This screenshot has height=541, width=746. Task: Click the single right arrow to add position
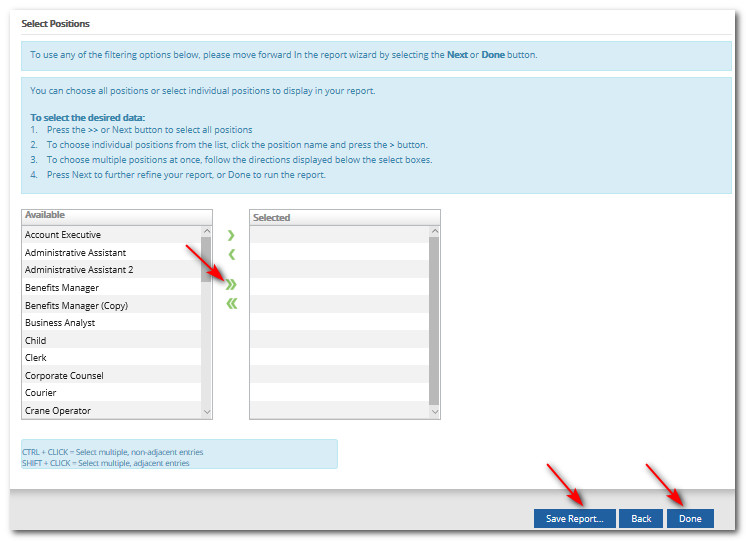(231, 235)
